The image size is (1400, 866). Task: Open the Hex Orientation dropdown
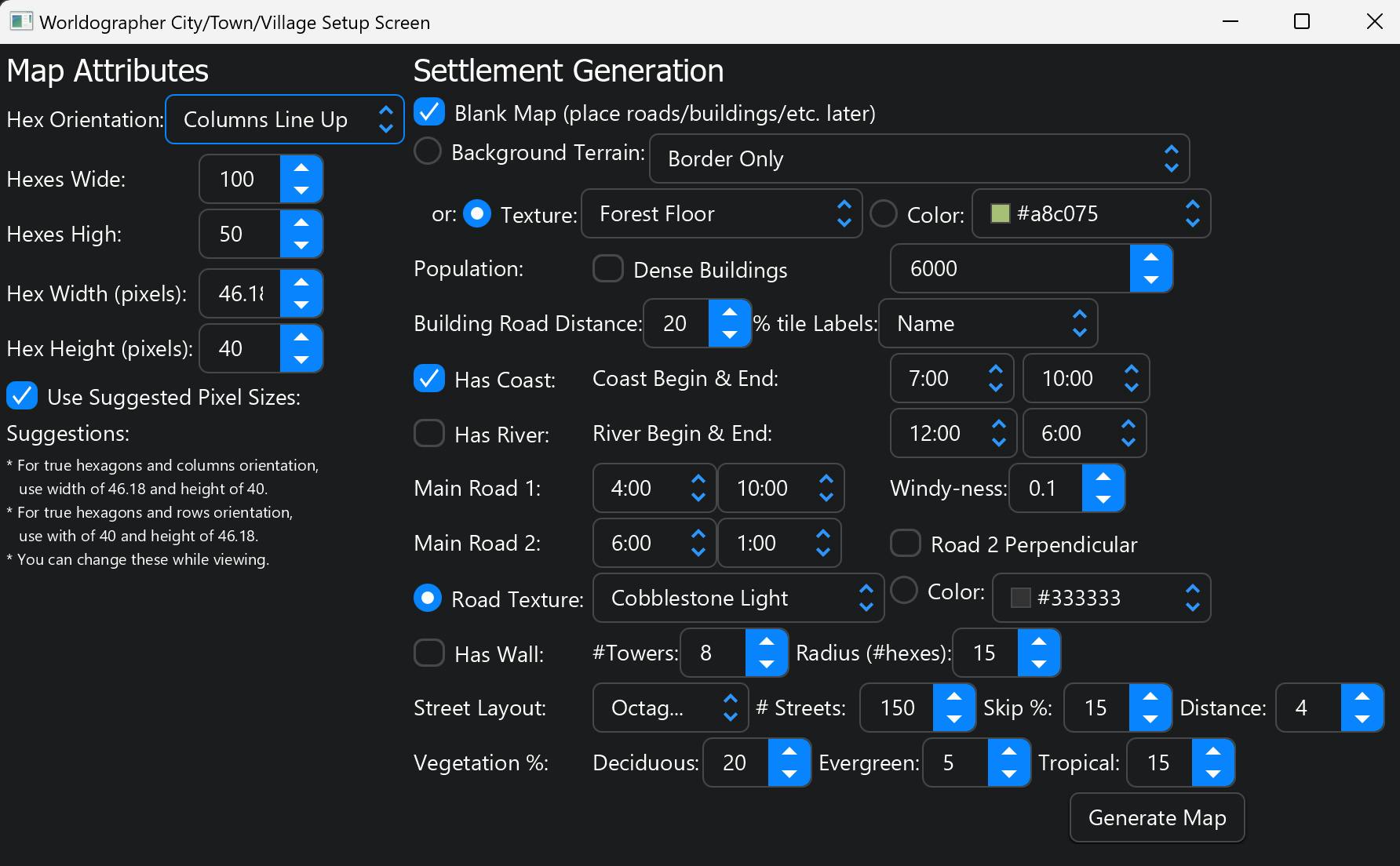284,119
